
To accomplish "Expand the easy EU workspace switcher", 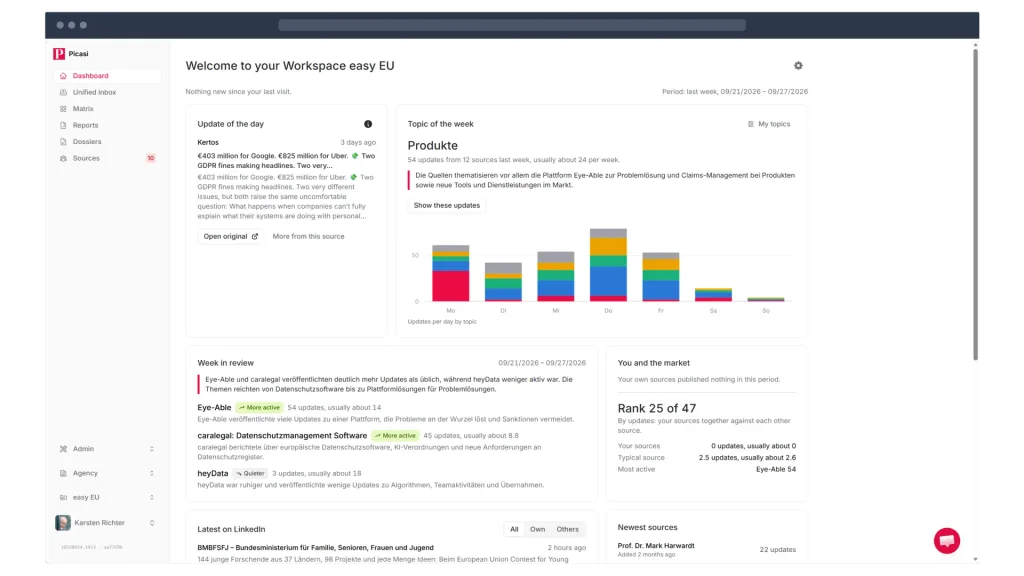I will pos(152,497).
